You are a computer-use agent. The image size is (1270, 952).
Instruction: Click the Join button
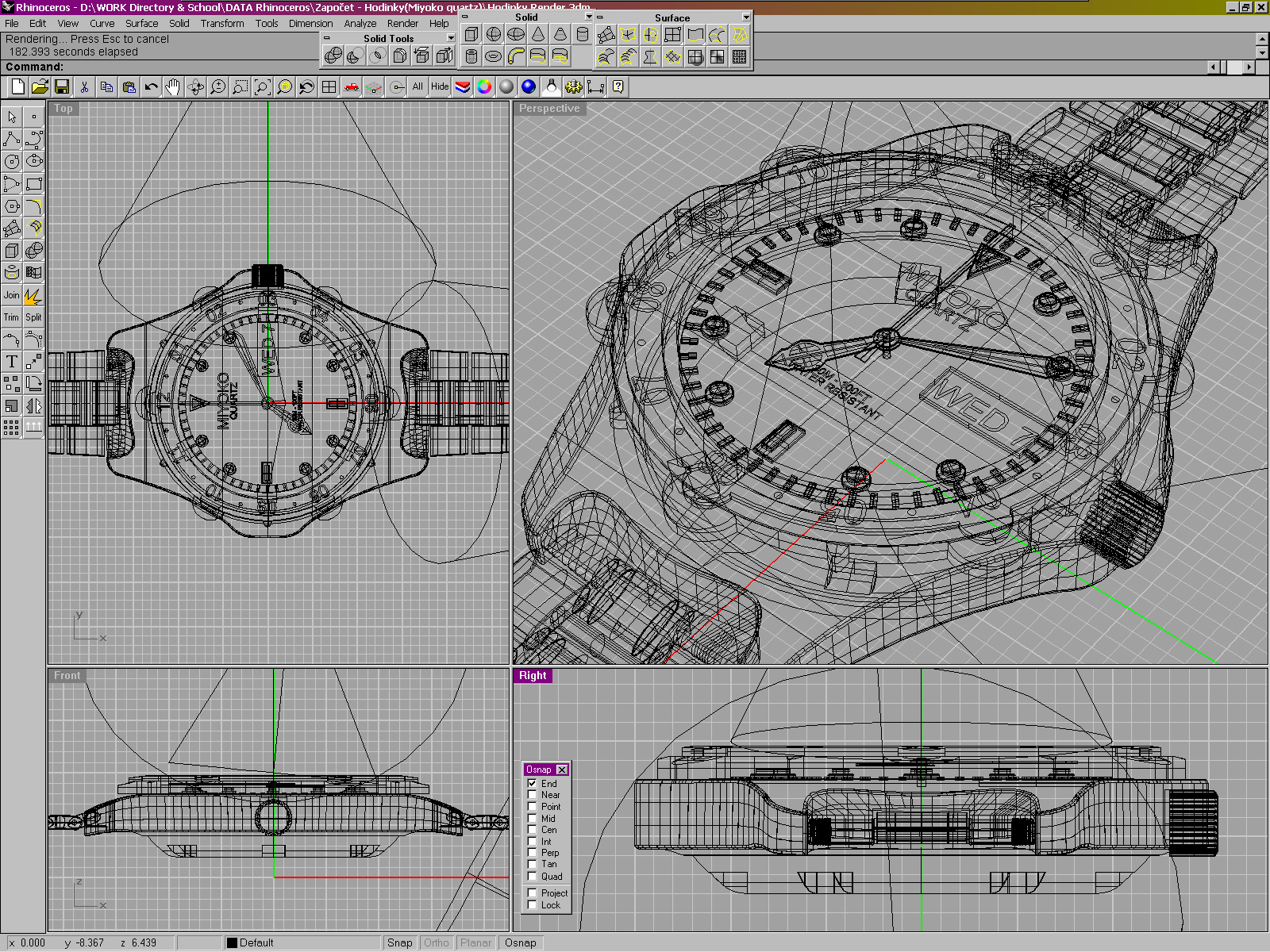pos(11,295)
